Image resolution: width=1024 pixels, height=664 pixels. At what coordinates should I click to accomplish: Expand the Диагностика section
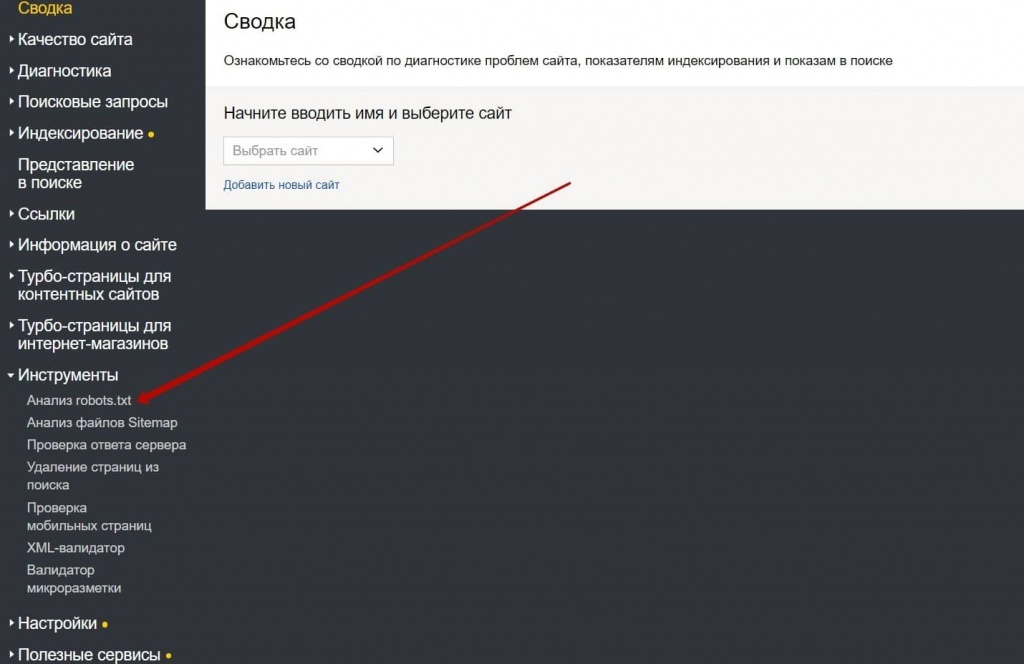64,70
